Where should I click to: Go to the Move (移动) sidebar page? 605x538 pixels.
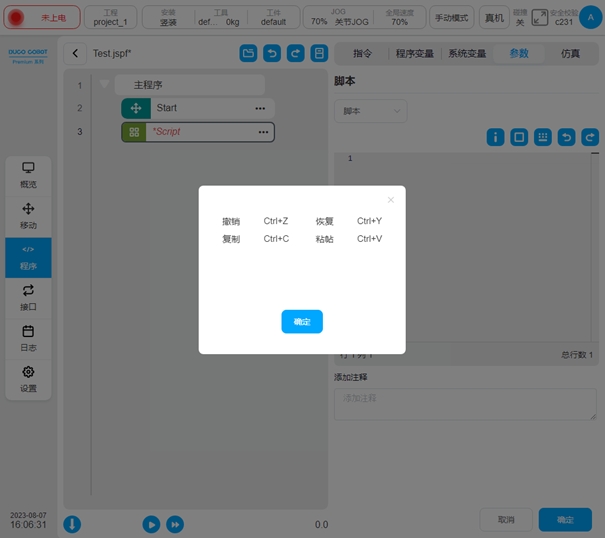coord(28,215)
